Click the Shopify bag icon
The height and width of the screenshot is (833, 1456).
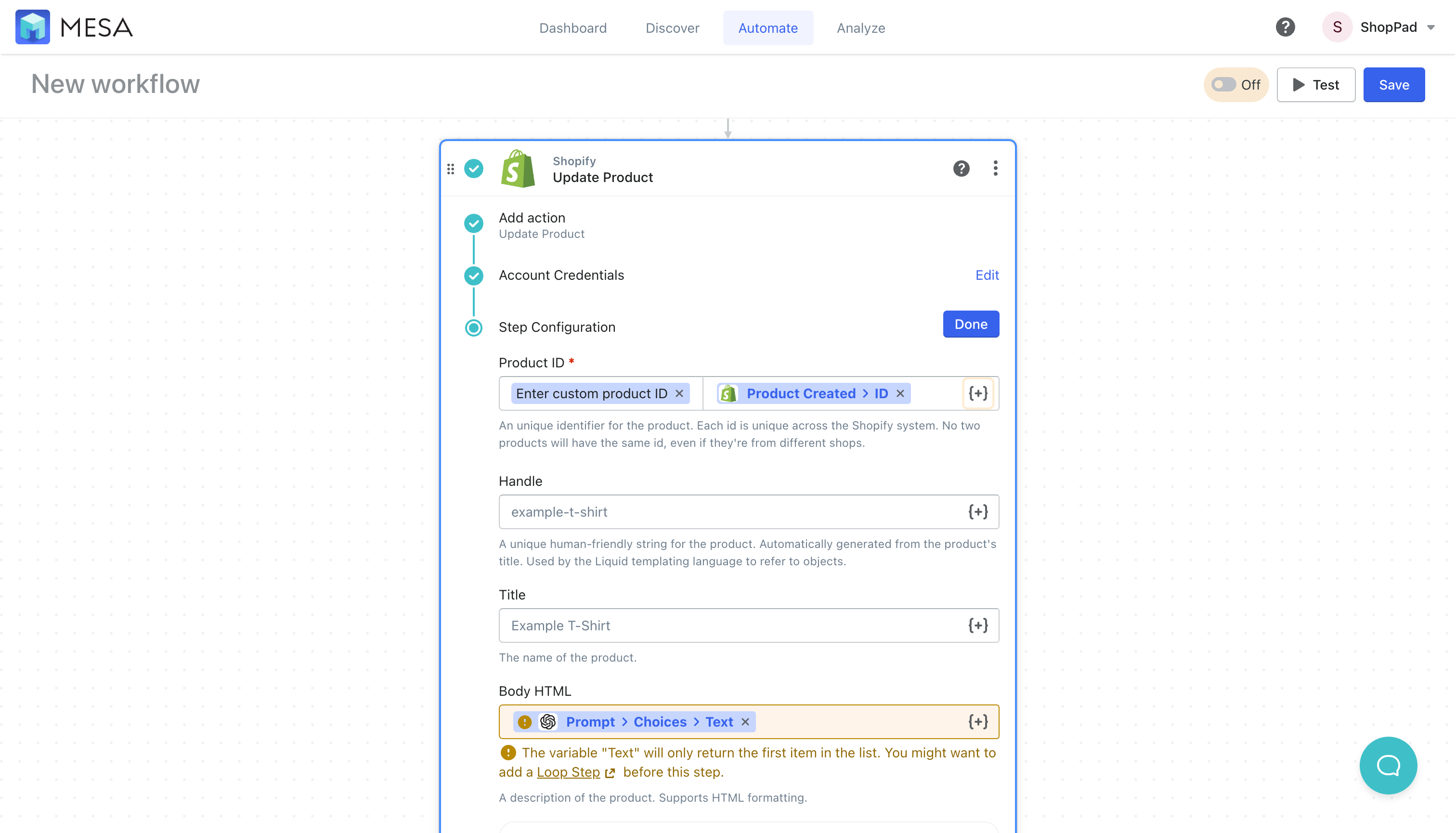click(518, 168)
